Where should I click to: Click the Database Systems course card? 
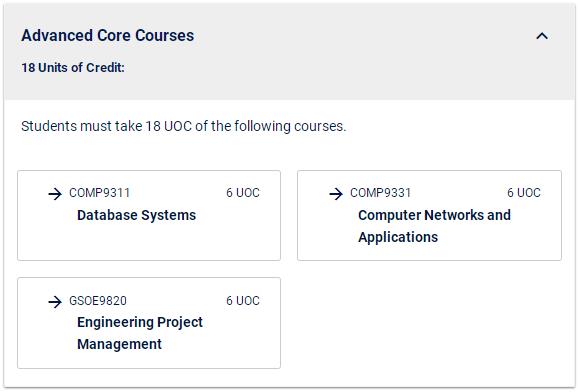tap(149, 216)
